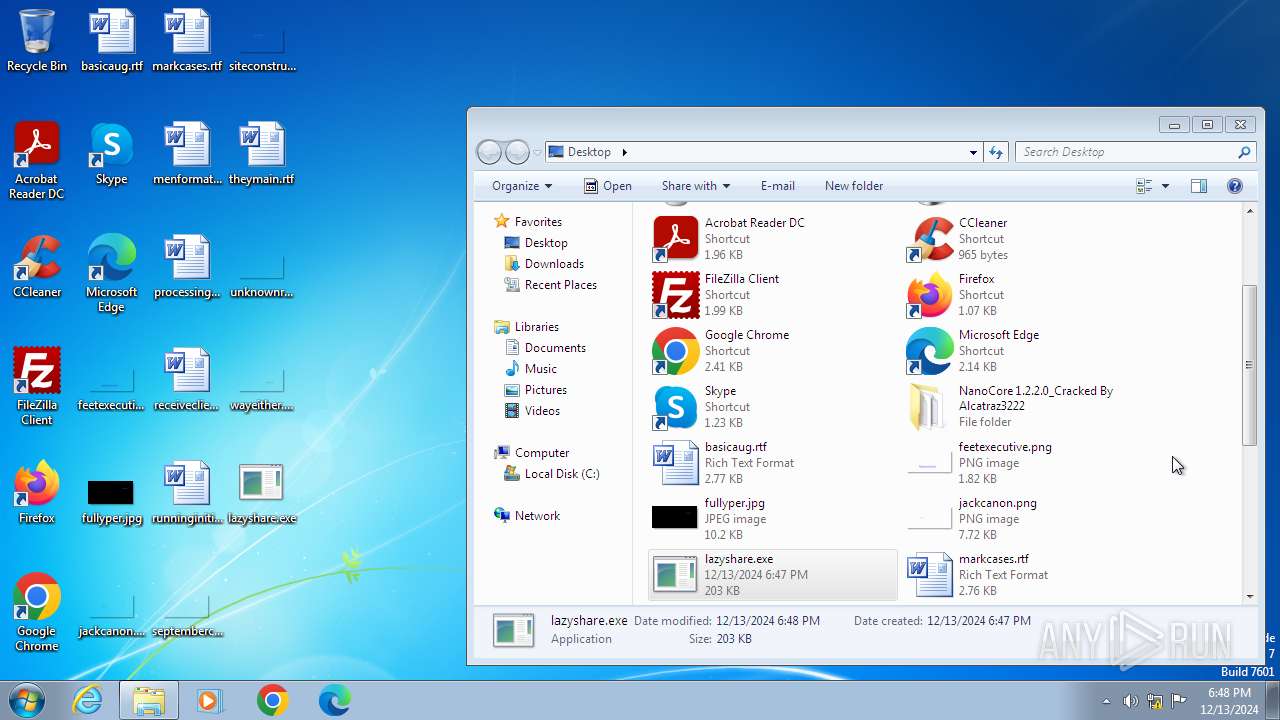Open Windows Media Player from taskbar

[x=210, y=701]
